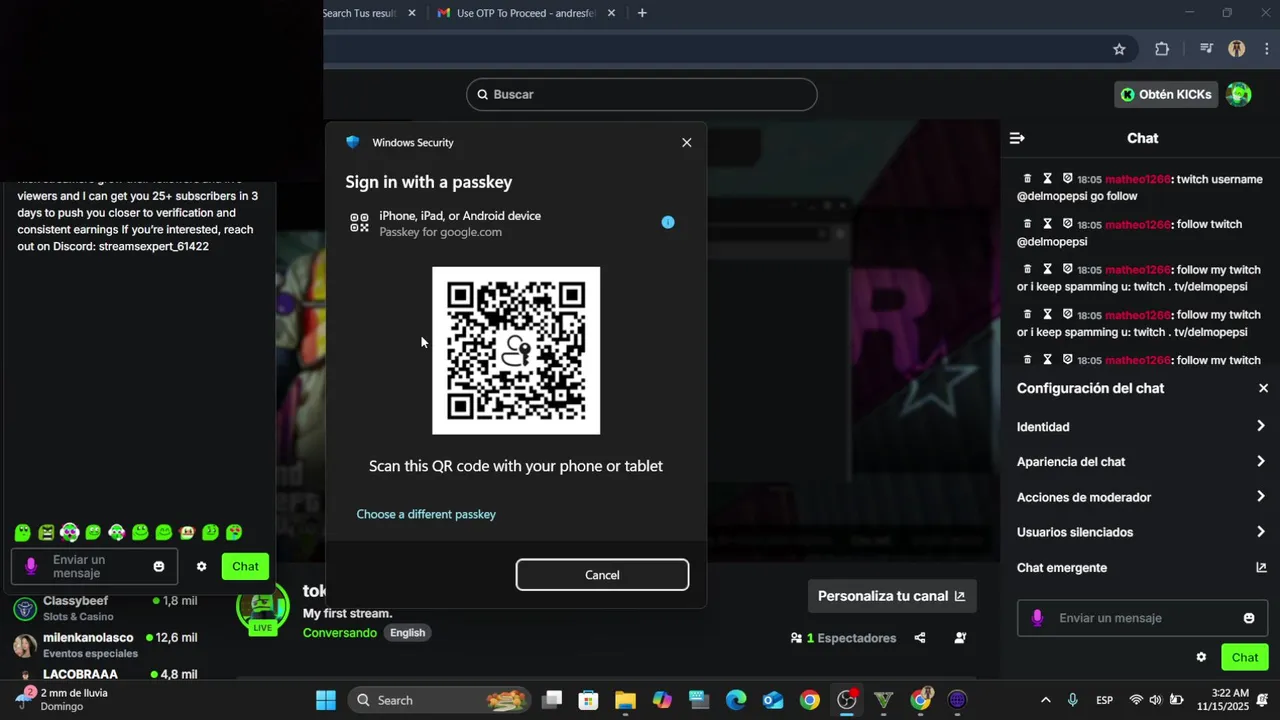Open LACOBRAAA channel in sidebar
Viewport: 1280px width, 720px height.
[x=105, y=674]
